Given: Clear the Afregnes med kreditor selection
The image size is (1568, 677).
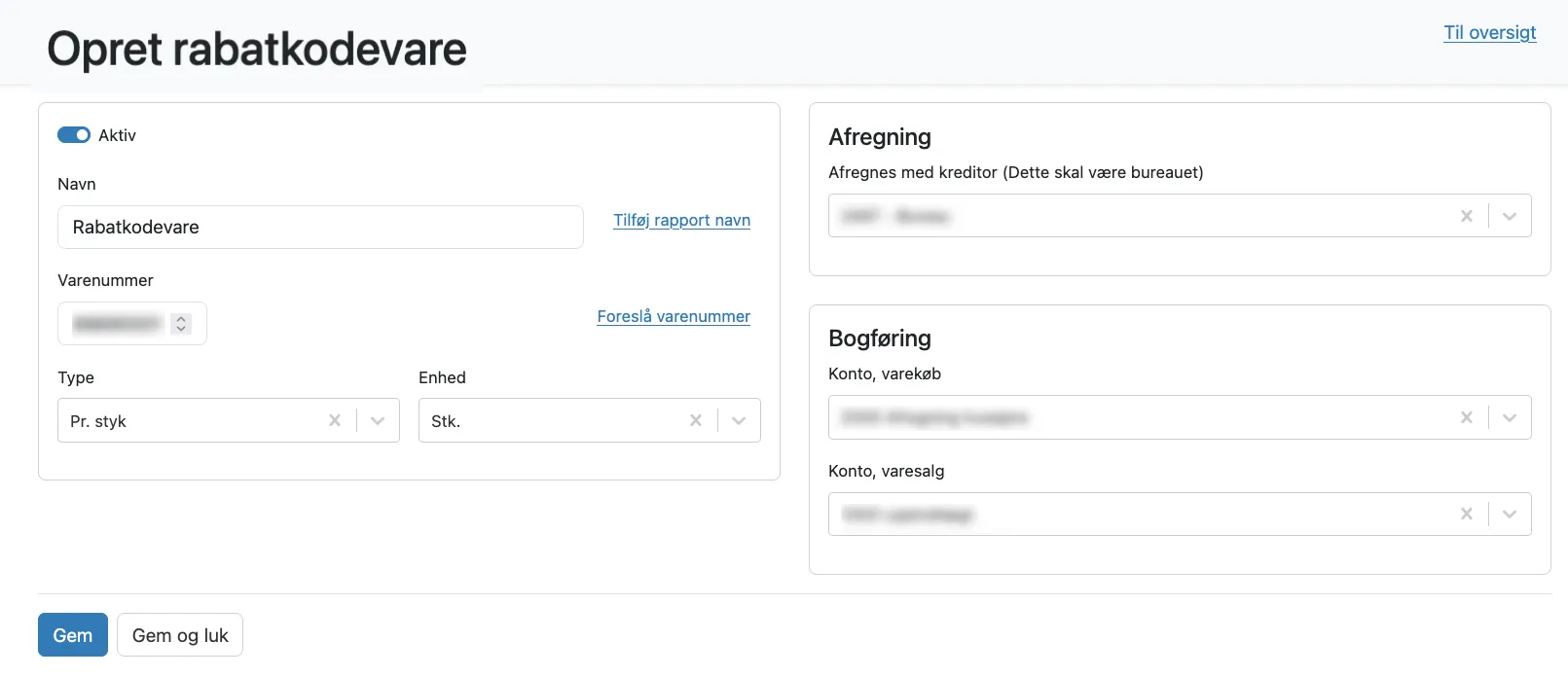Looking at the screenshot, I should (1467, 216).
